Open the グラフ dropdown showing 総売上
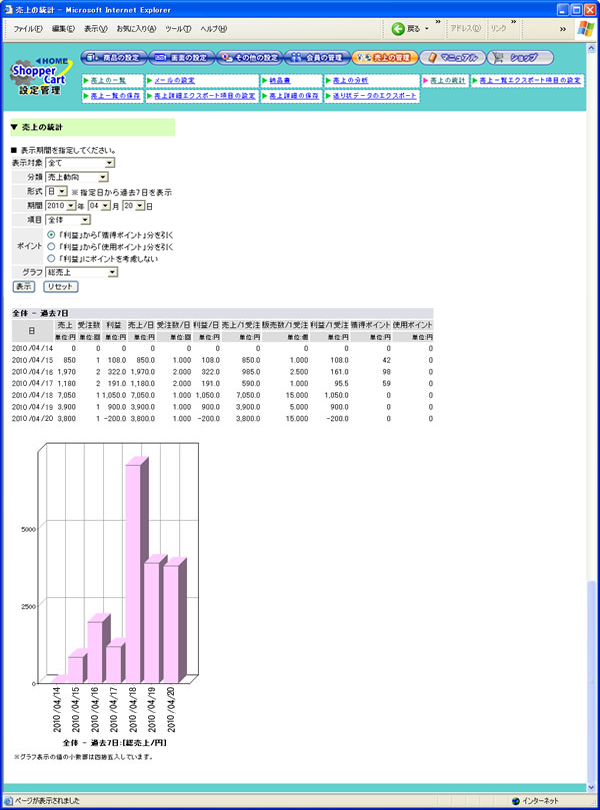This screenshot has width=600, height=810. [x=82, y=272]
